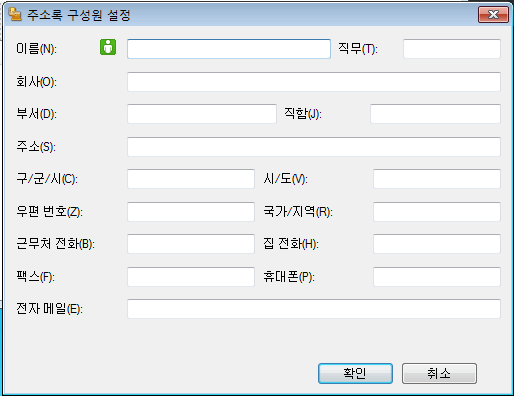
Task: Cancel the dialog with 취소 button
Action: point(439,373)
